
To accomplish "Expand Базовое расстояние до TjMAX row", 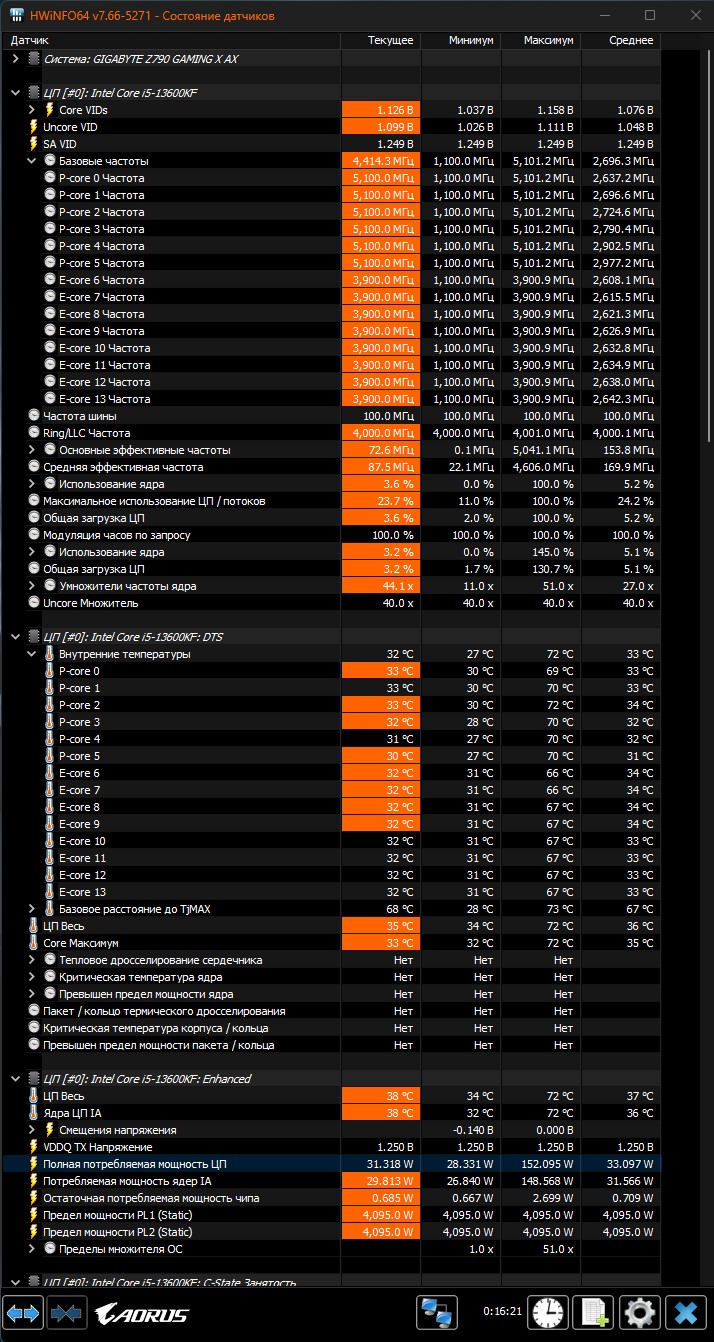I will [x=31, y=909].
